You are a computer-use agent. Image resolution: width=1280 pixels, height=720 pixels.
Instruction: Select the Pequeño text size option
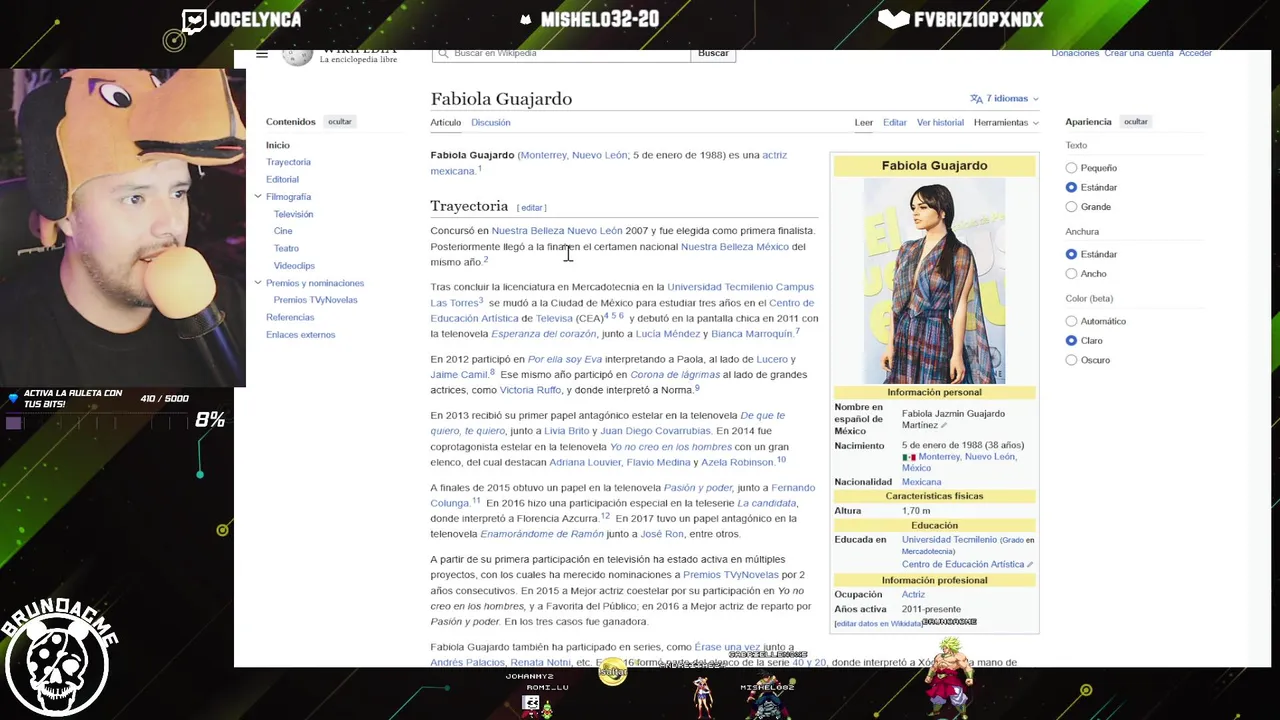pyautogui.click(x=1071, y=168)
